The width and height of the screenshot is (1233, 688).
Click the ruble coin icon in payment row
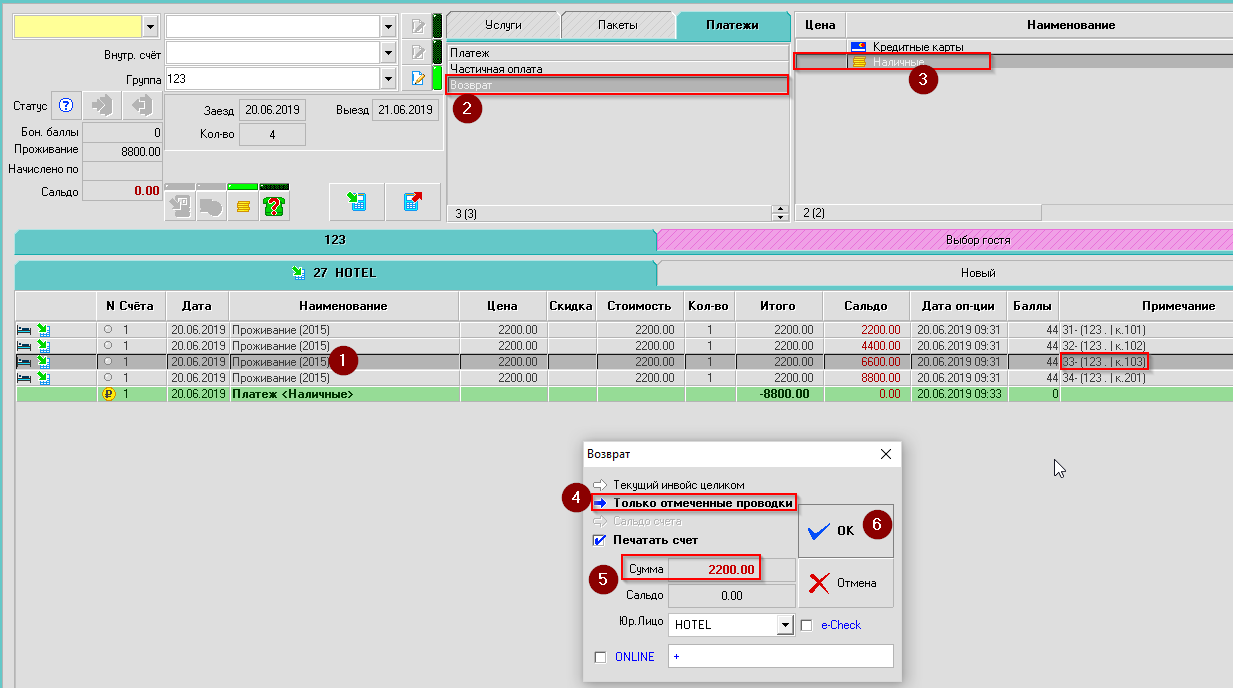109,395
